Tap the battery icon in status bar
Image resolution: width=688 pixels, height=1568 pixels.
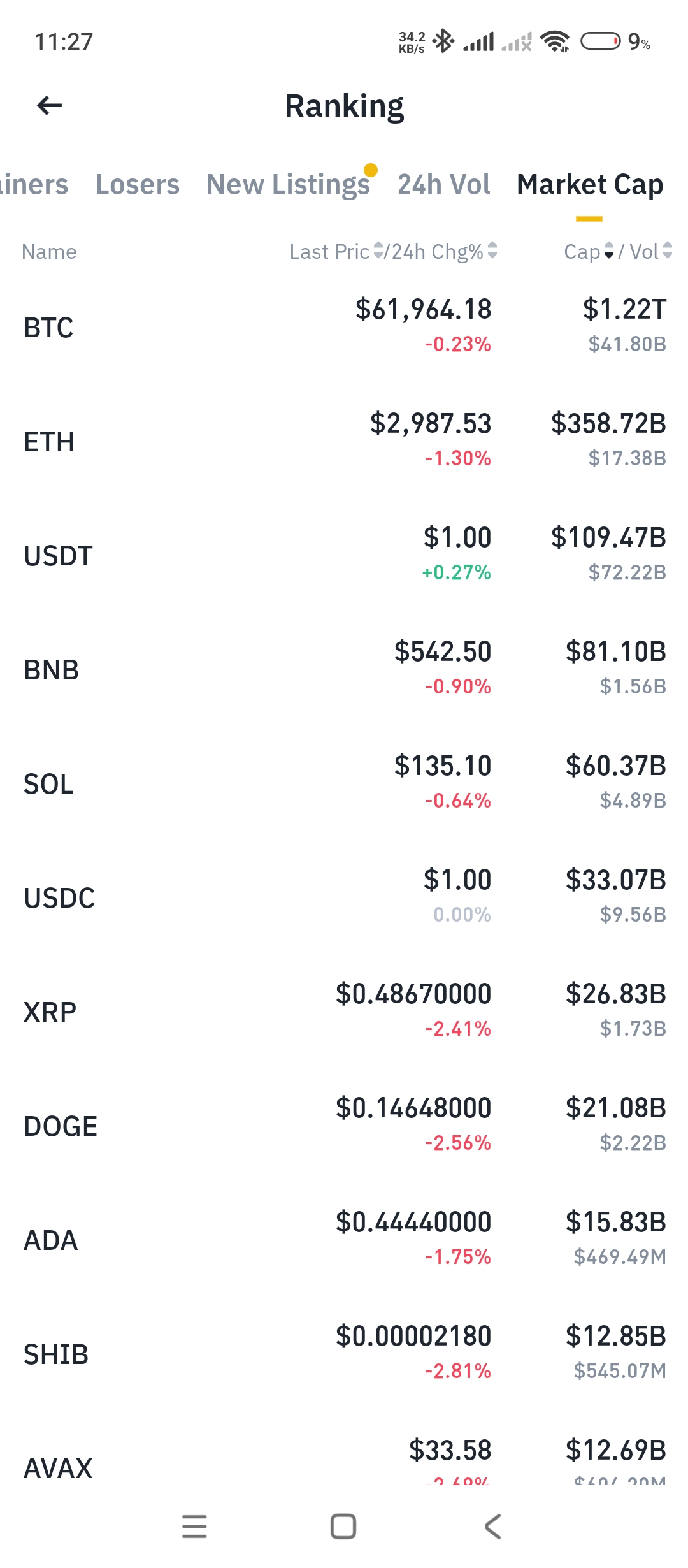pos(600,41)
